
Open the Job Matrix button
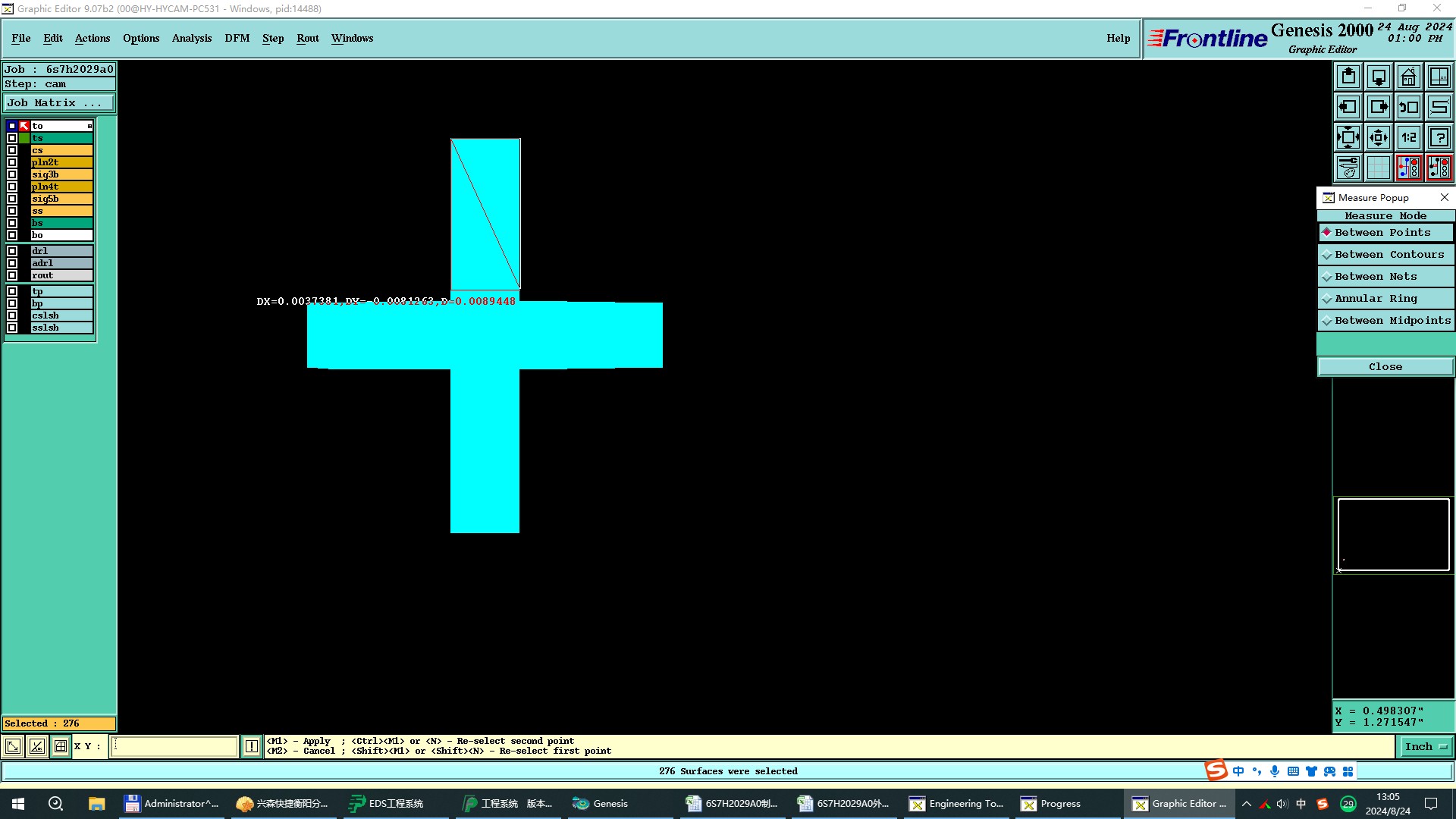[x=59, y=103]
